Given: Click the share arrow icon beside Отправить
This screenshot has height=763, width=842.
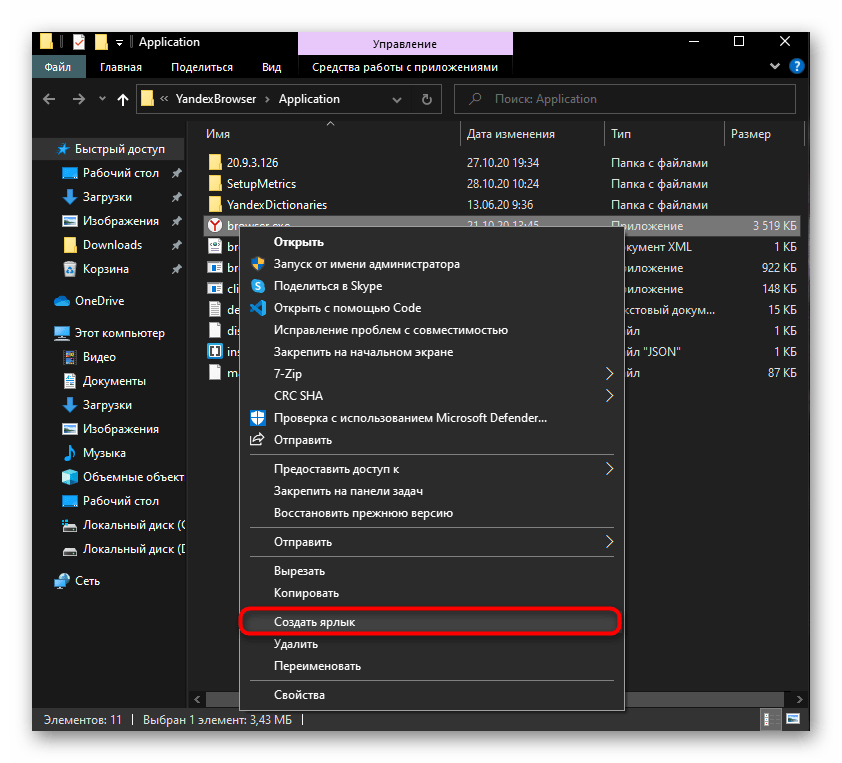Looking at the screenshot, I should point(257,439).
